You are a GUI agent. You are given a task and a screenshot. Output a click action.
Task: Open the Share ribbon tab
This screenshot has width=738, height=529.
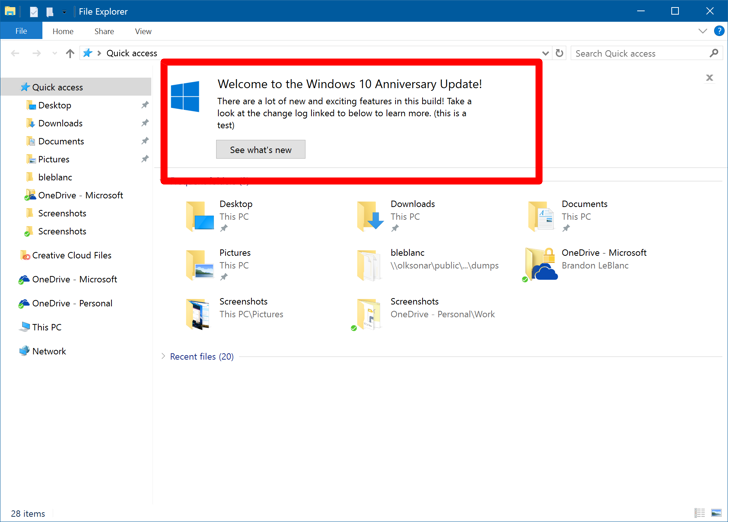pos(104,31)
